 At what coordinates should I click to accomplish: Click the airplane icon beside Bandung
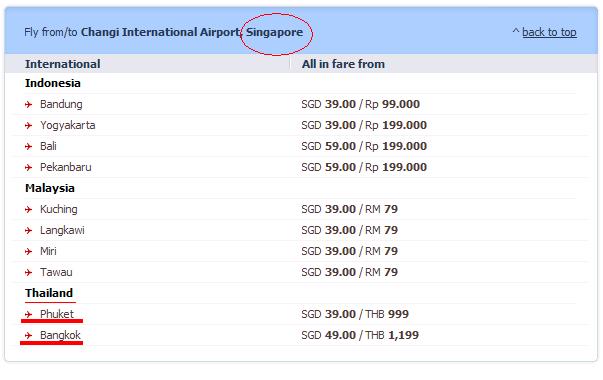(x=28, y=104)
